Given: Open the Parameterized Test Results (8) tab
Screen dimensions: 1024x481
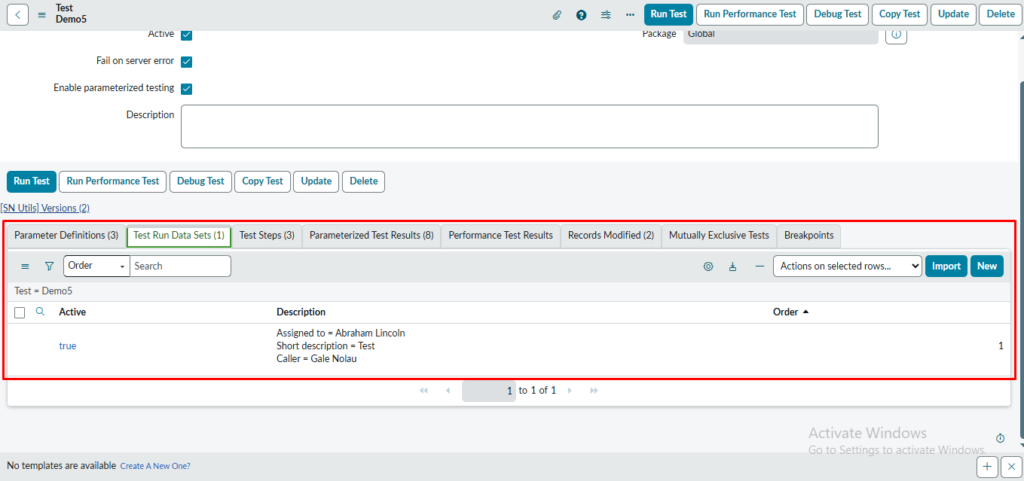Looking at the screenshot, I should pos(371,236).
